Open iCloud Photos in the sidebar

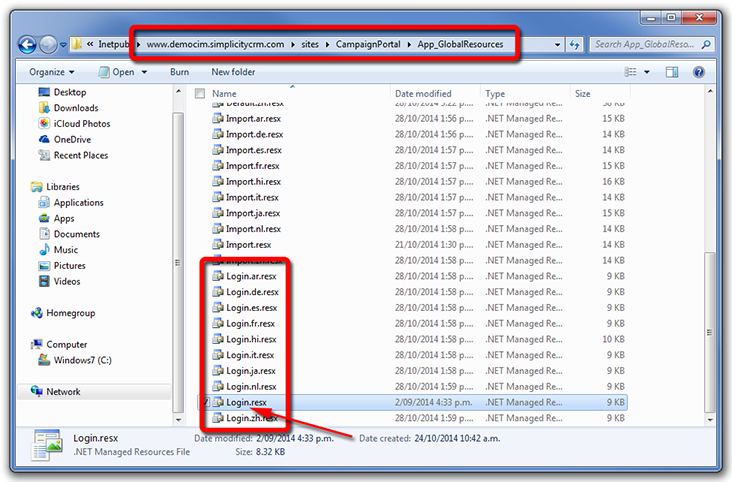(75, 124)
